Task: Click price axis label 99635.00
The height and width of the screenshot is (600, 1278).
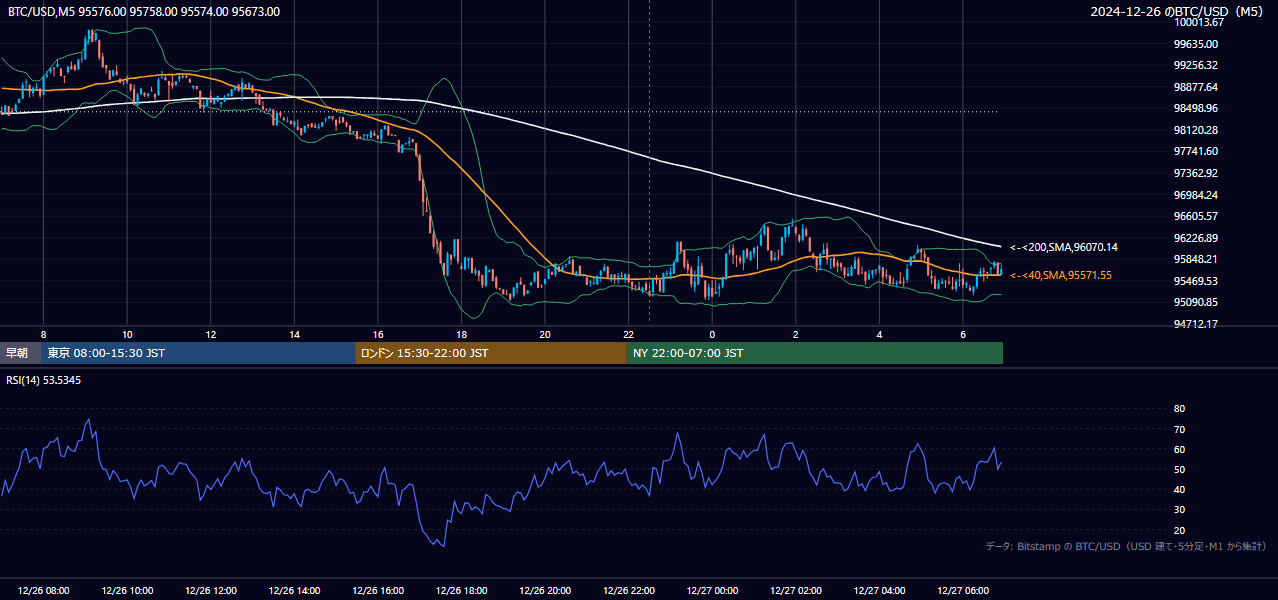Action: 1195,44
